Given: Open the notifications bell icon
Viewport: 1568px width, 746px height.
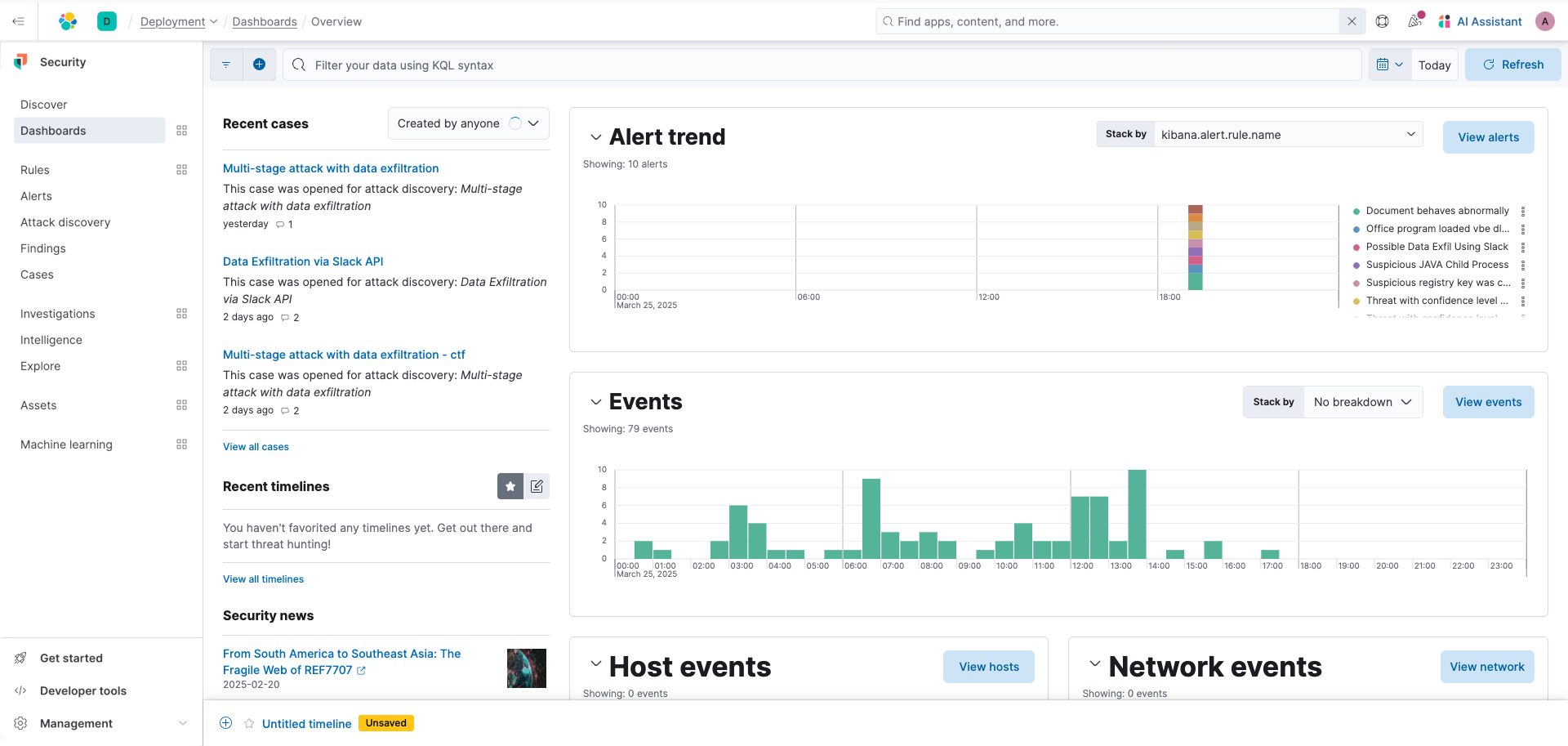Looking at the screenshot, I should tap(1415, 21).
